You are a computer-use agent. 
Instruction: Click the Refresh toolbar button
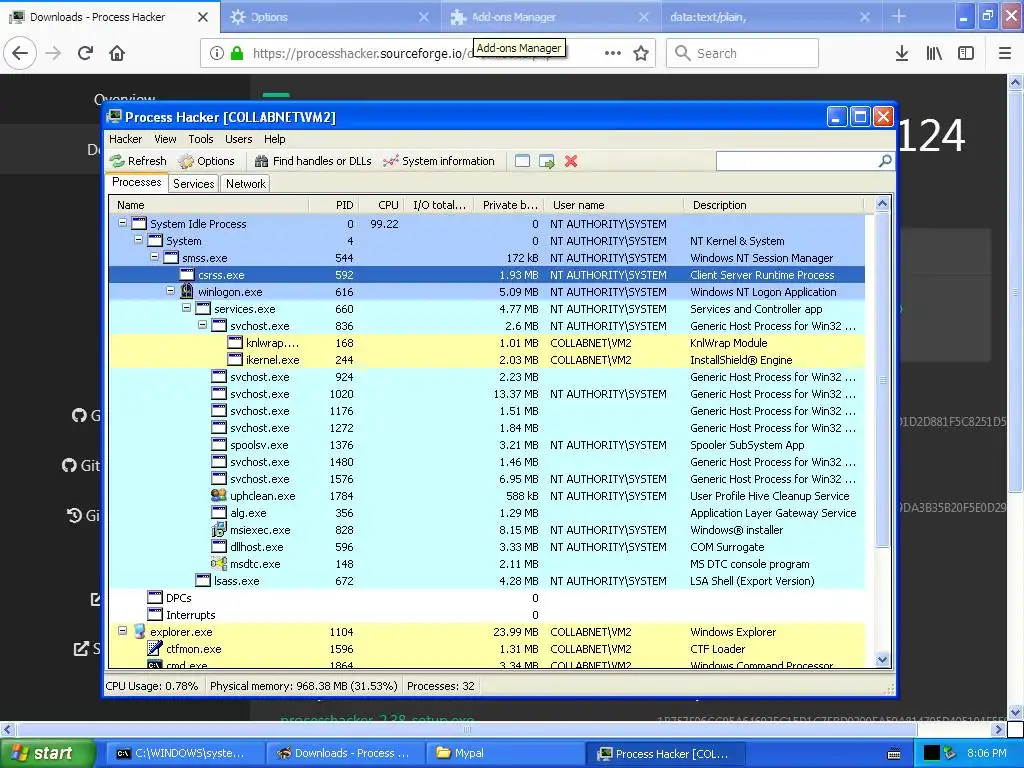(138, 161)
